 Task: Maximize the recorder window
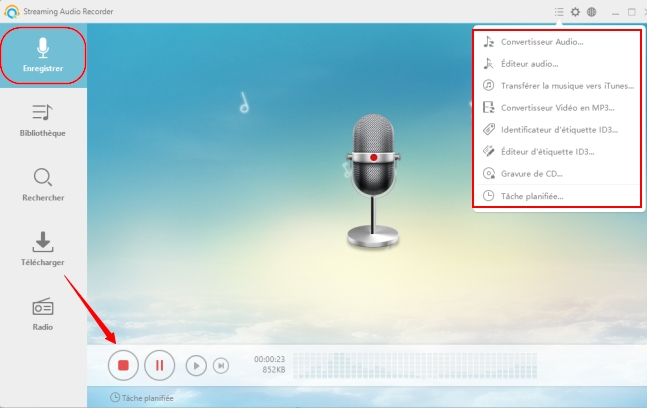pos(631,12)
